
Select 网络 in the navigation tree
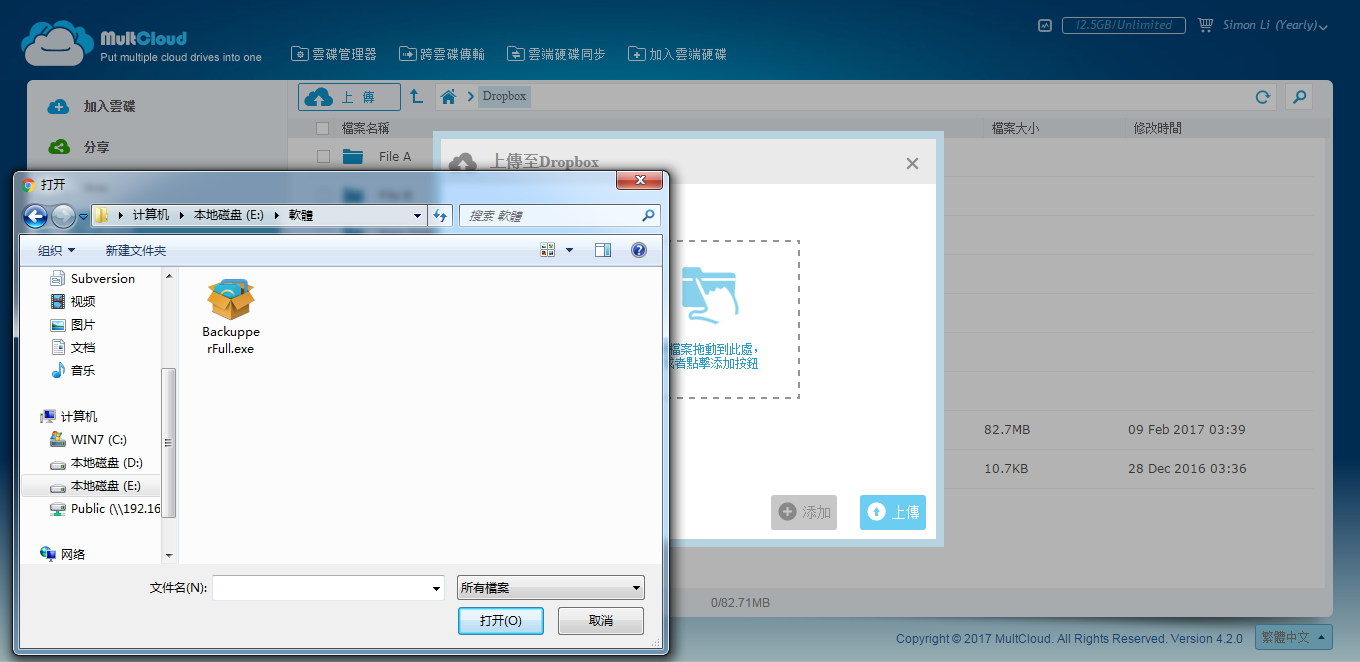(63, 553)
